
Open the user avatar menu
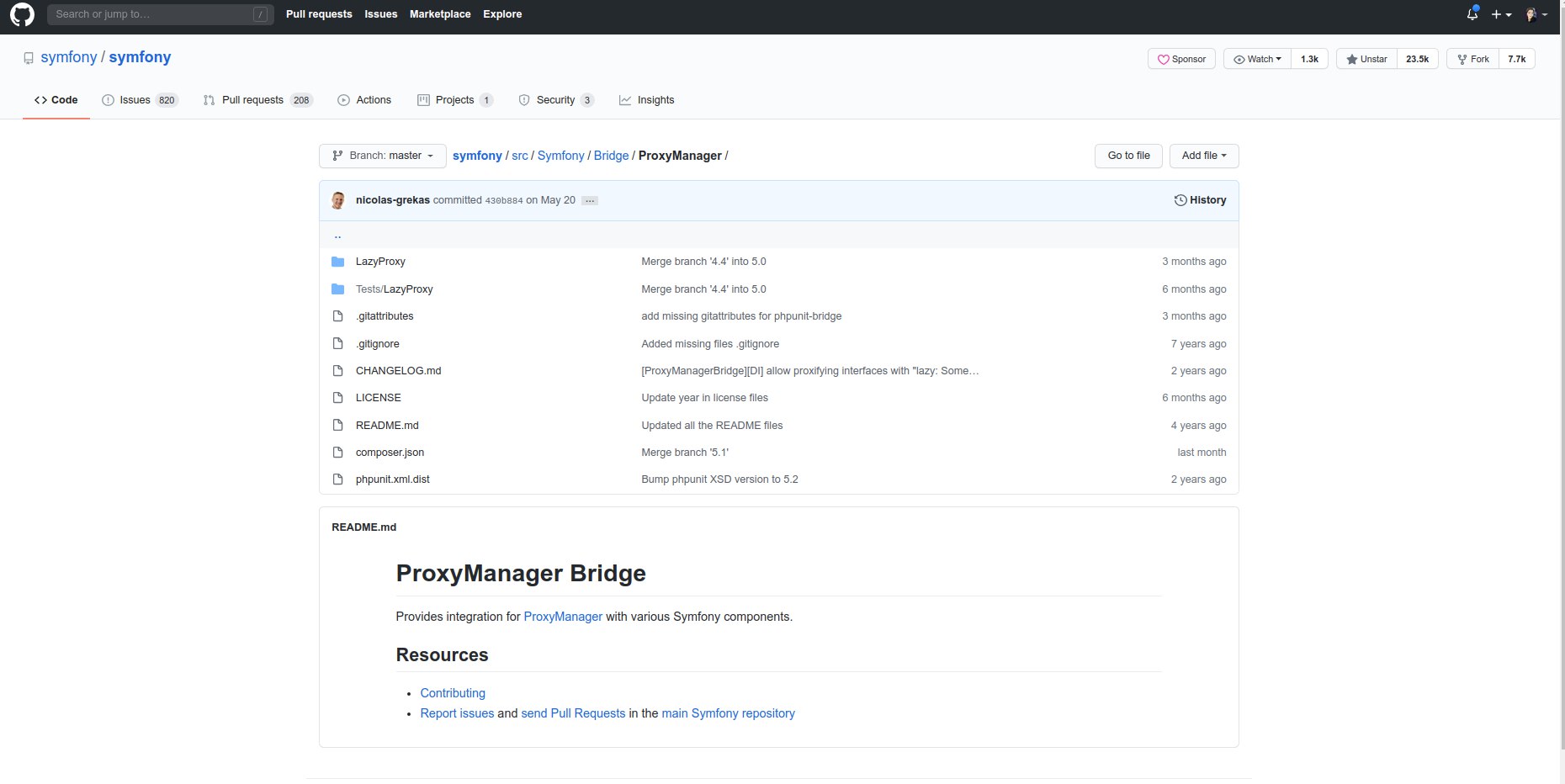(x=1536, y=14)
